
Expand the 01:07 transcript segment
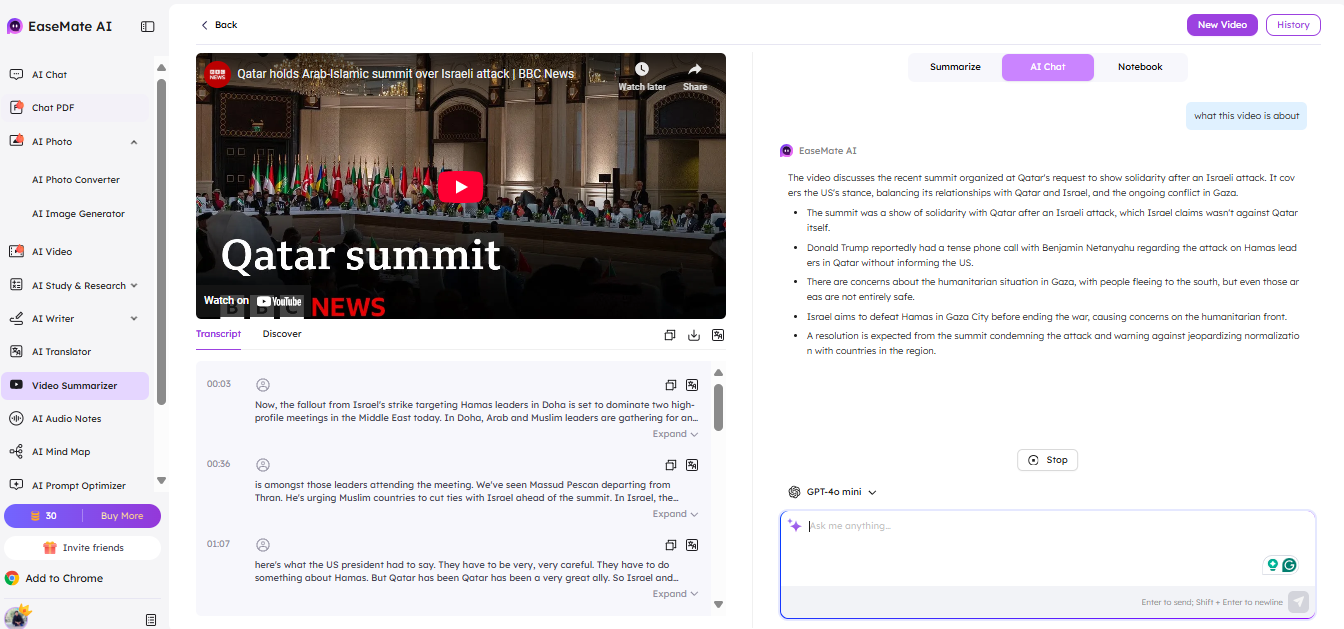point(675,594)
